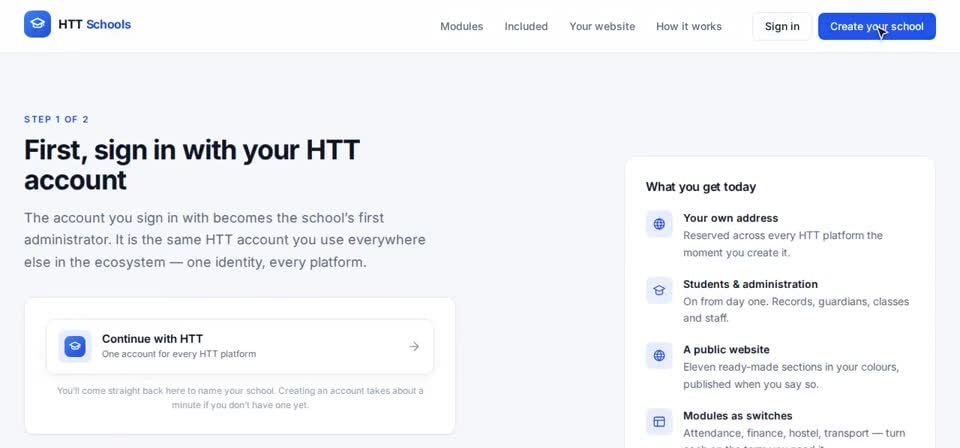Viewport: 960px width, 448px height.
Task: Click the heading First, sign in with your HTT account
Action: (x=192, y=165)
